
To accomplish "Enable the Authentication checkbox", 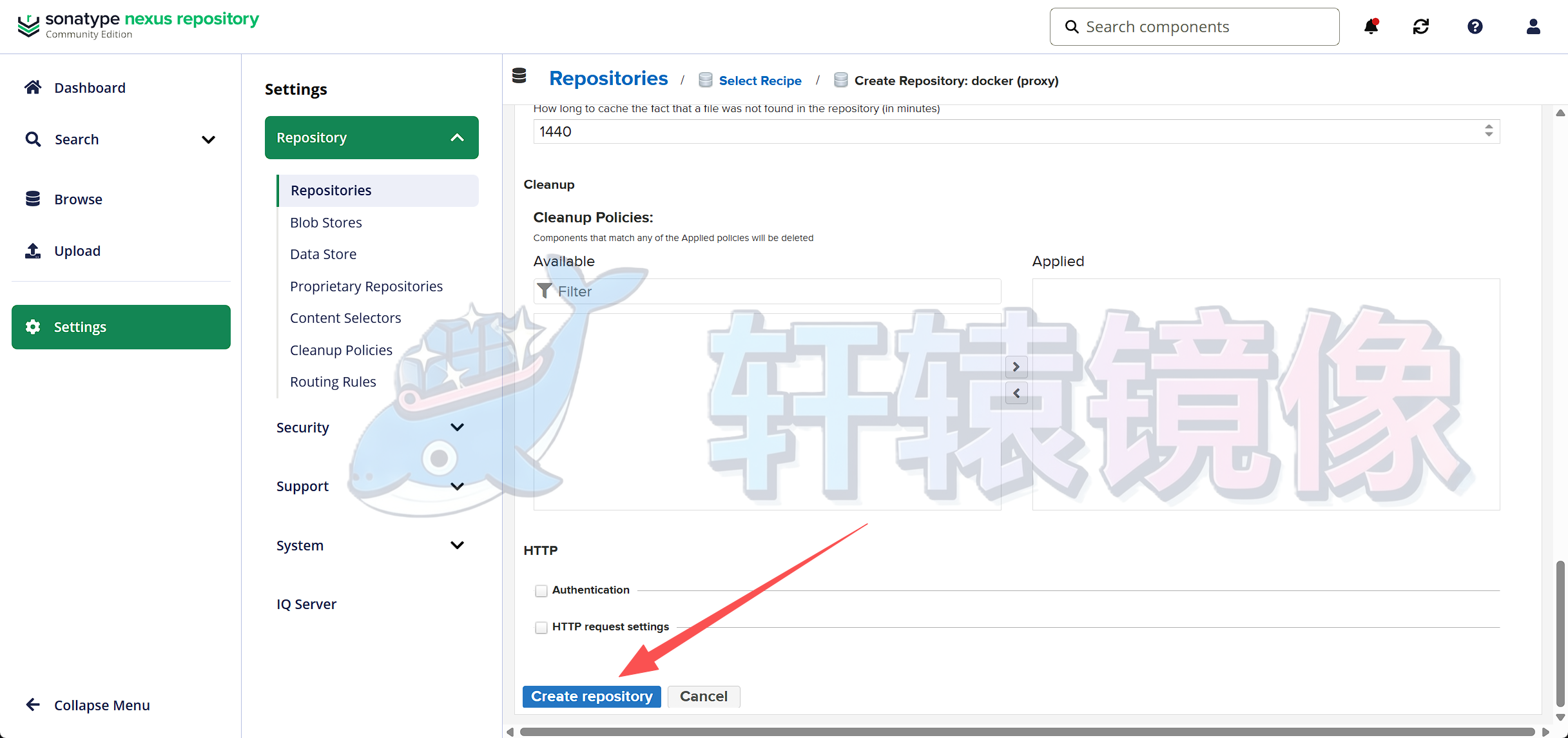I will click(x=541, y=590).
